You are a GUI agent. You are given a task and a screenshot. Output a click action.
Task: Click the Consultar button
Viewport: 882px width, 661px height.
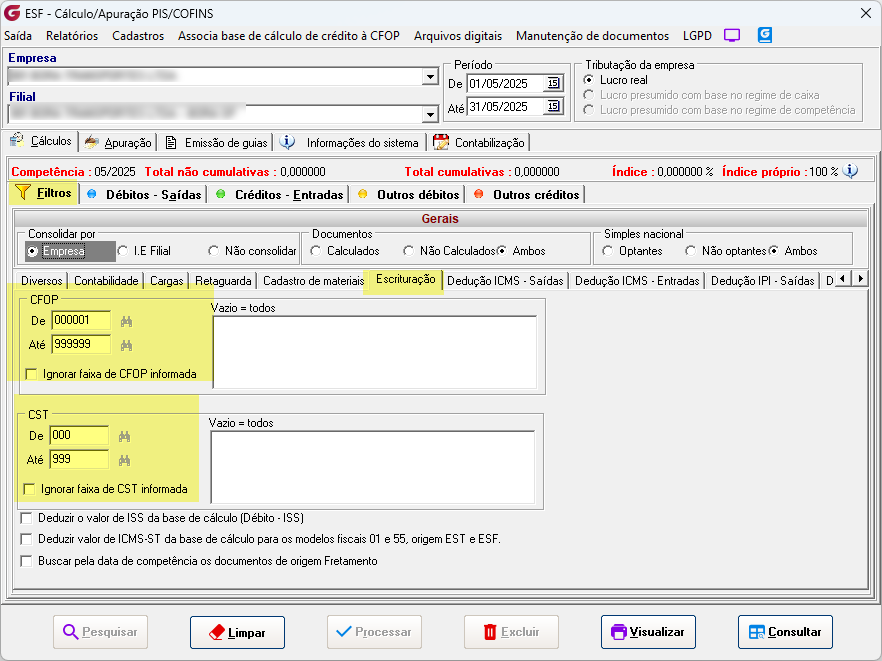(x=785, y=632)
